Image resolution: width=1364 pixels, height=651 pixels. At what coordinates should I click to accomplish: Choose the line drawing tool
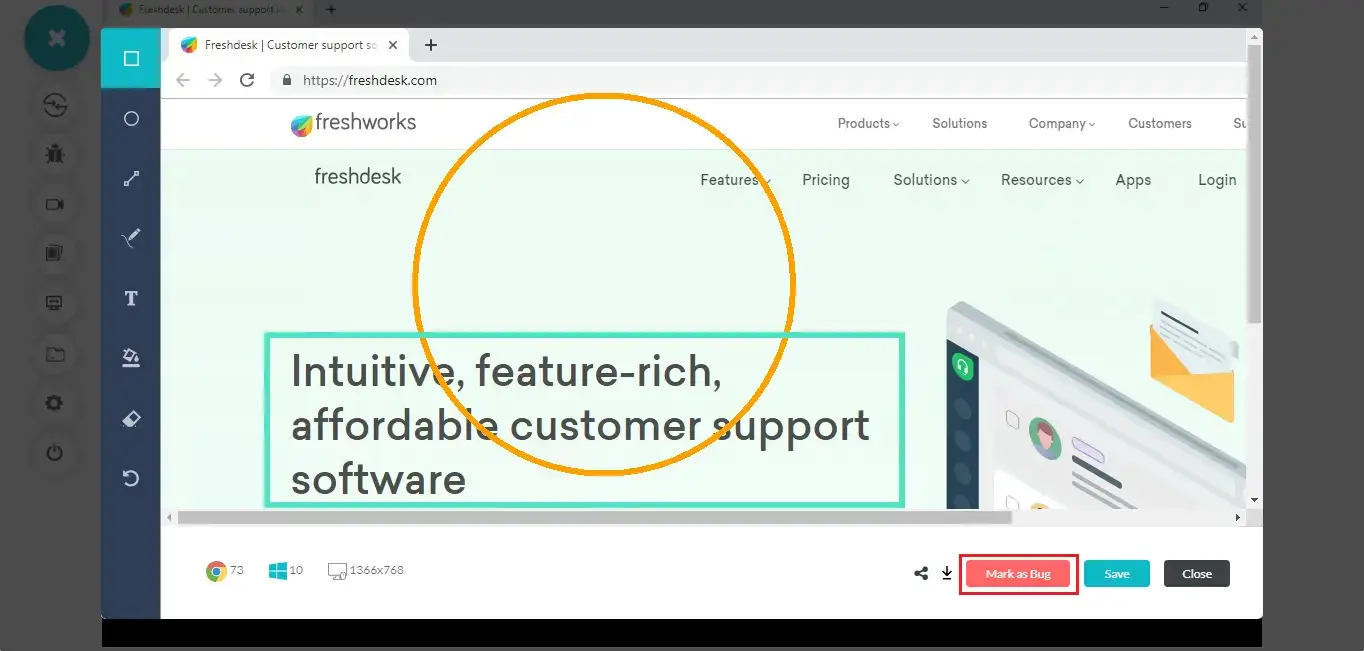131,179
